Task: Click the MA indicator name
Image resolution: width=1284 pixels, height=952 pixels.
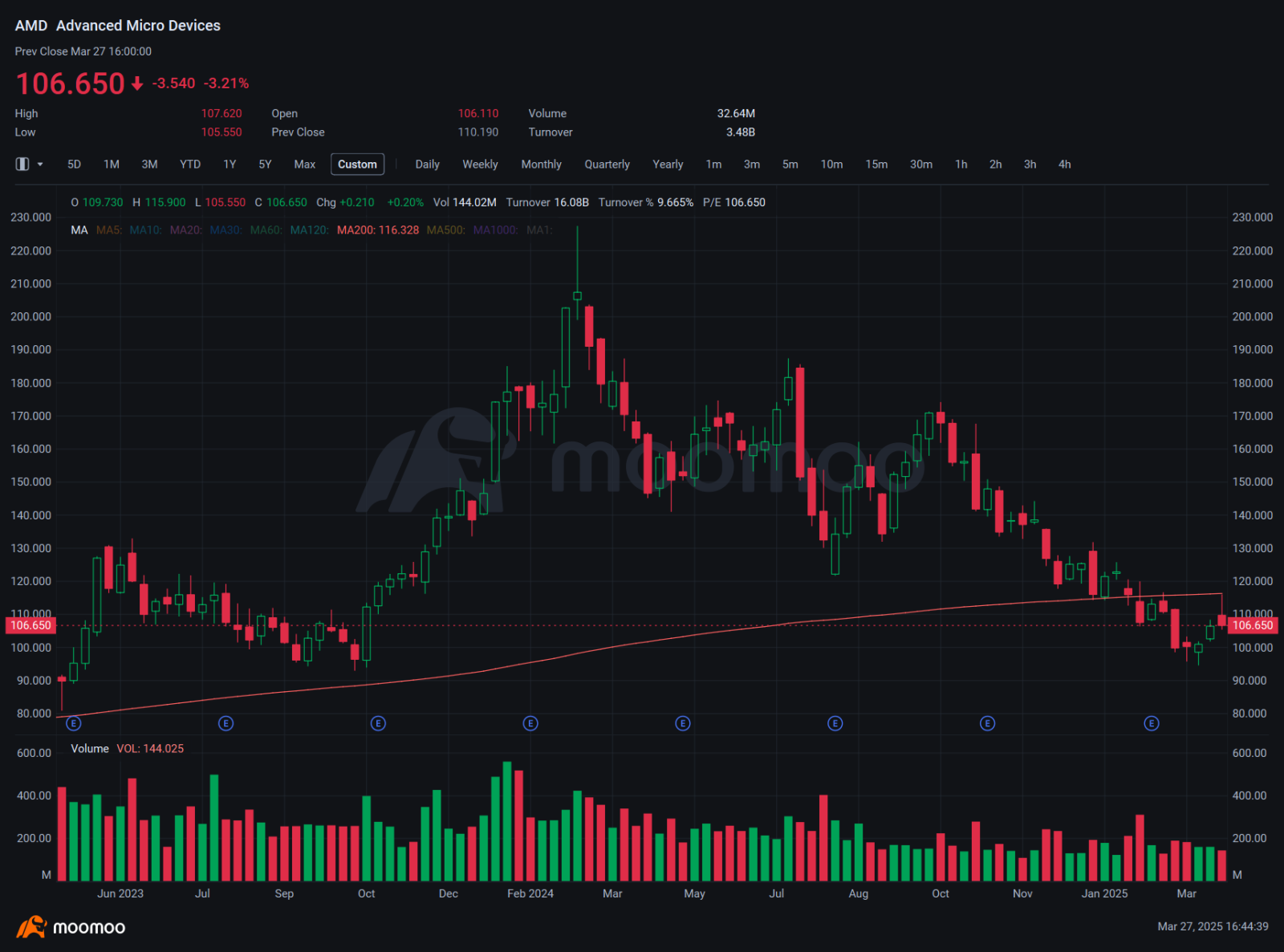Action: (x=79, y=230)
